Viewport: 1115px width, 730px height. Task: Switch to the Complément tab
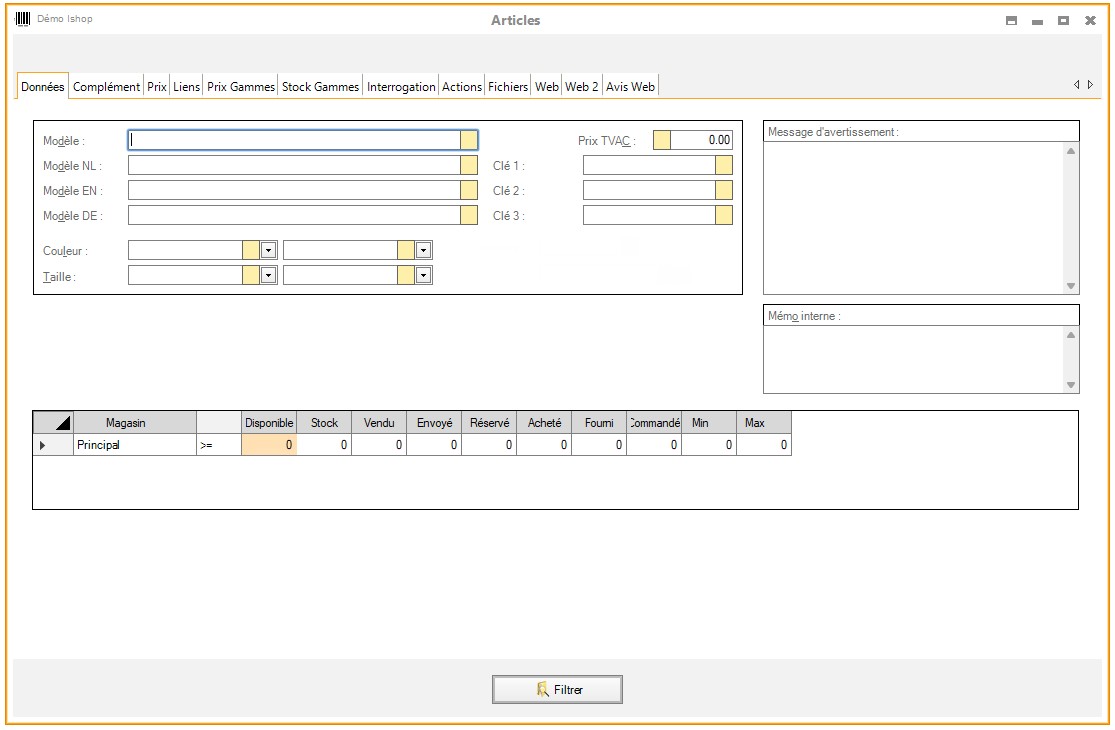pyautogui.click(x=106, y=87)
